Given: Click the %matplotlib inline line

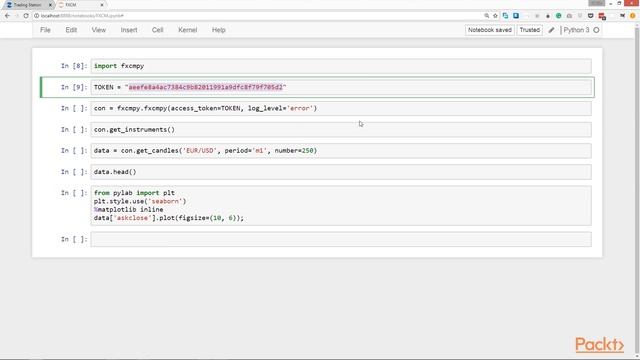Looking at the screenshot, I should coord(129,210).
